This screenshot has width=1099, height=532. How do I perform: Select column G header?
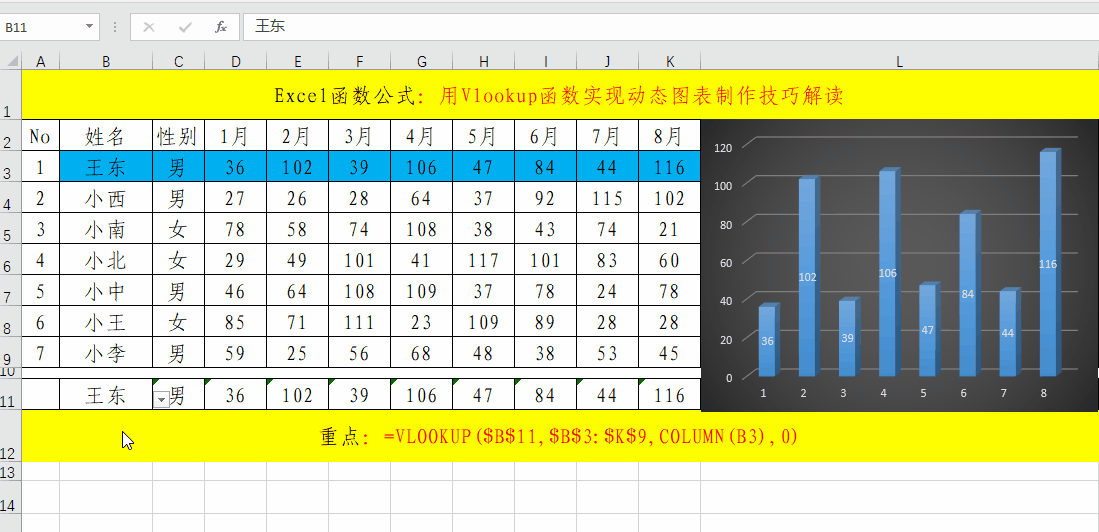pos(421,62)
